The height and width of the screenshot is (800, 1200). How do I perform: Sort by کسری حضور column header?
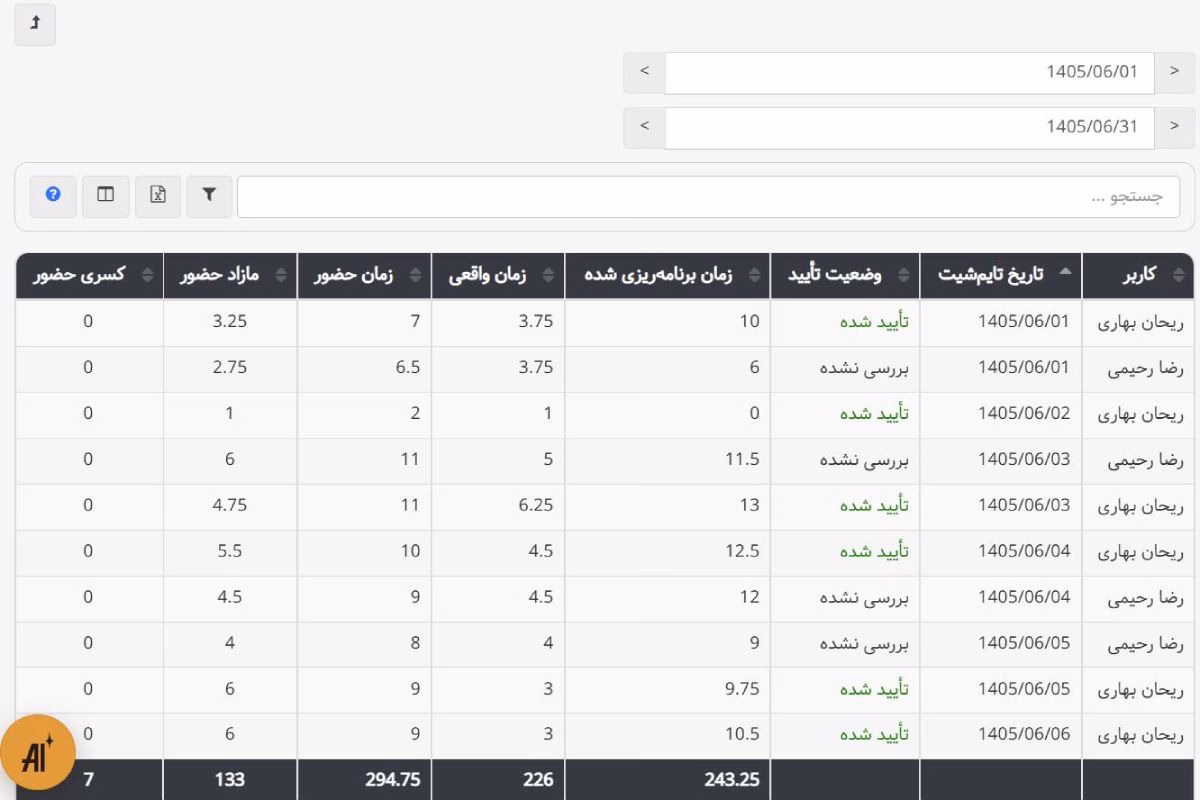(x=89, y=275)
